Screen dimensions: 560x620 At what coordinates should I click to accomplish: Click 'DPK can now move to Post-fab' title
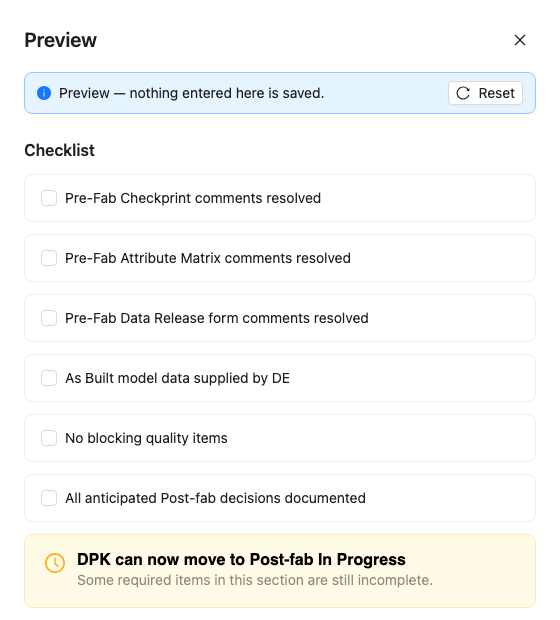241,560
